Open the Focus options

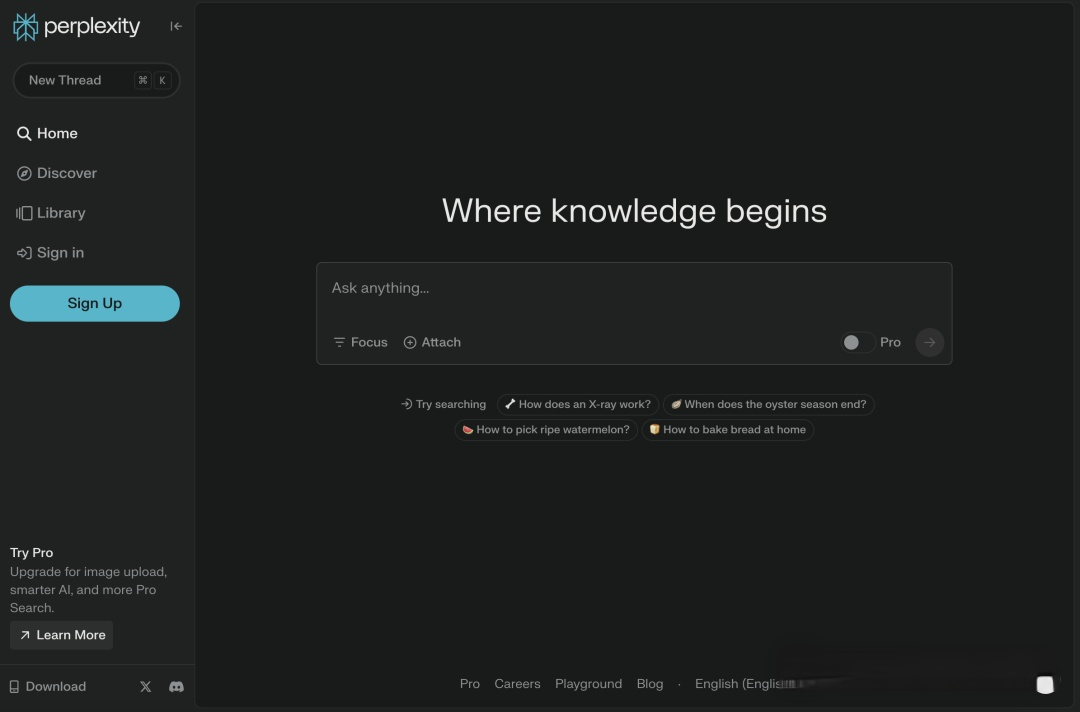coord(360,342)
